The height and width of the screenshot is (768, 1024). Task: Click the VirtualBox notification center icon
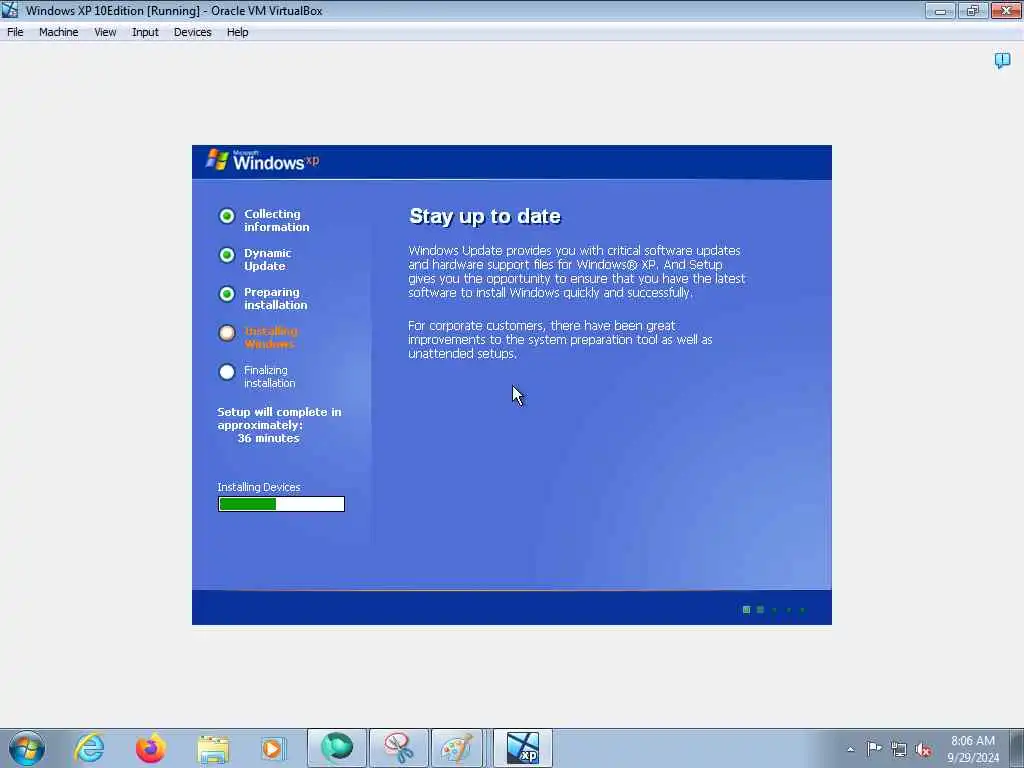tap(1002, 61)
